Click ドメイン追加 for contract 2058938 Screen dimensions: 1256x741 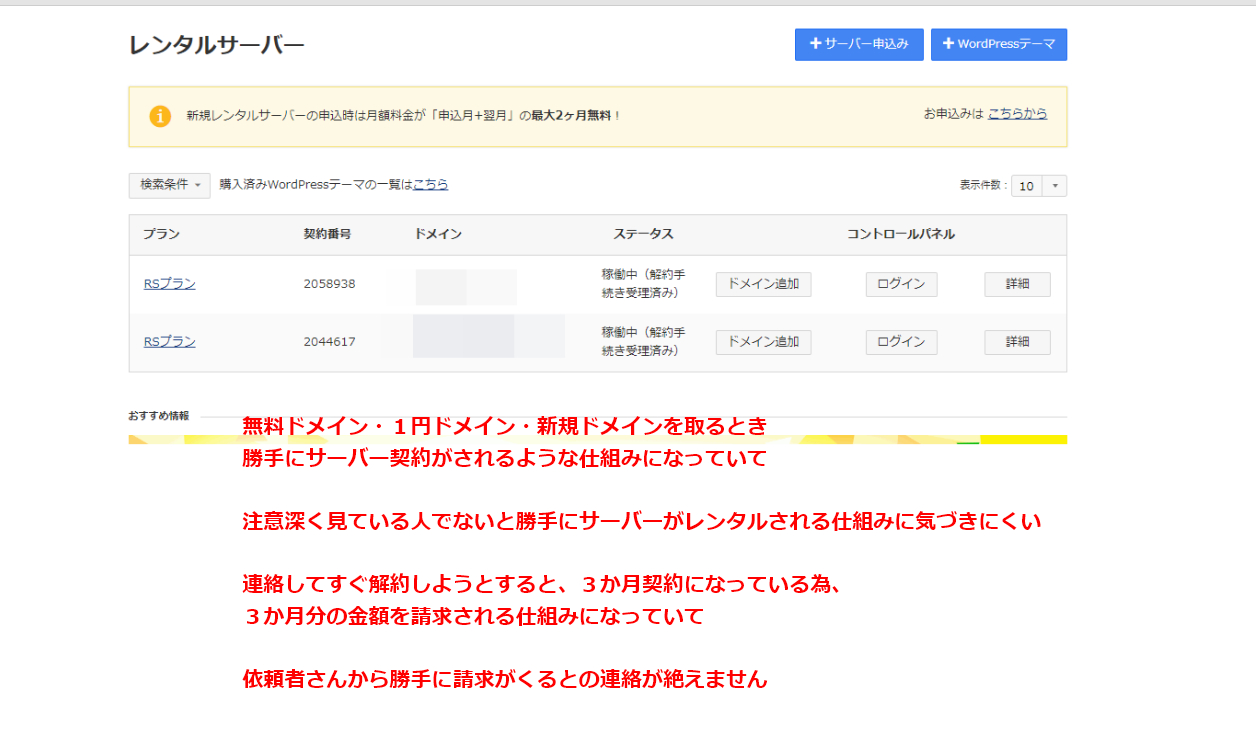click(x=763, y=284)
